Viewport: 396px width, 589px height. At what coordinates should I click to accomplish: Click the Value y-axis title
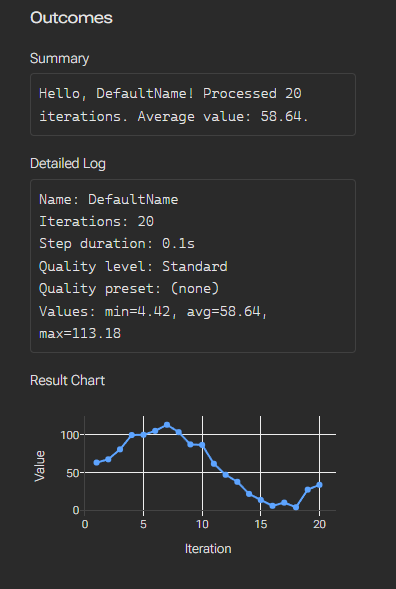coord(39,466)
